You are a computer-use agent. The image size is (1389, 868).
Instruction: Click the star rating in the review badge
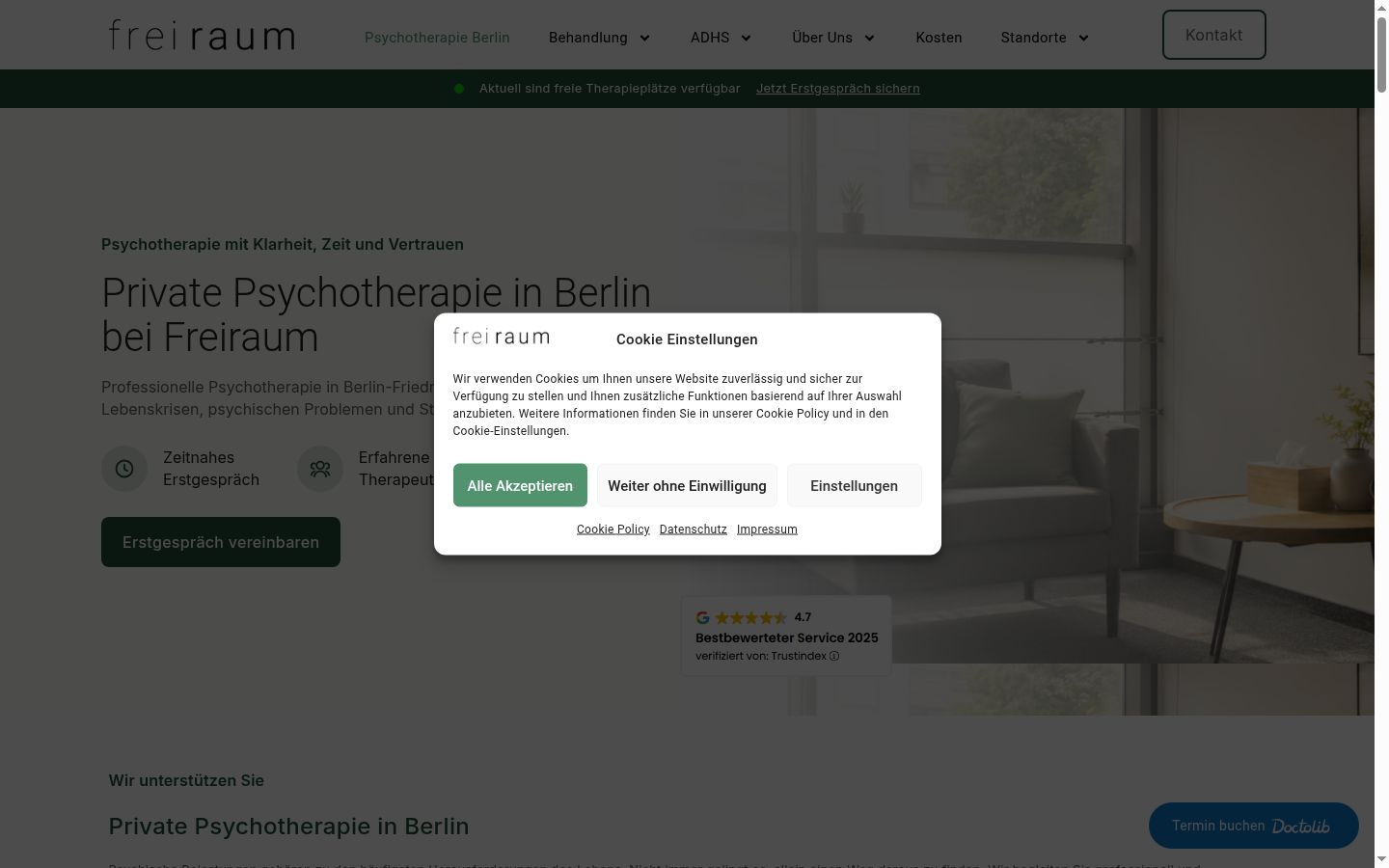[751, 617]
